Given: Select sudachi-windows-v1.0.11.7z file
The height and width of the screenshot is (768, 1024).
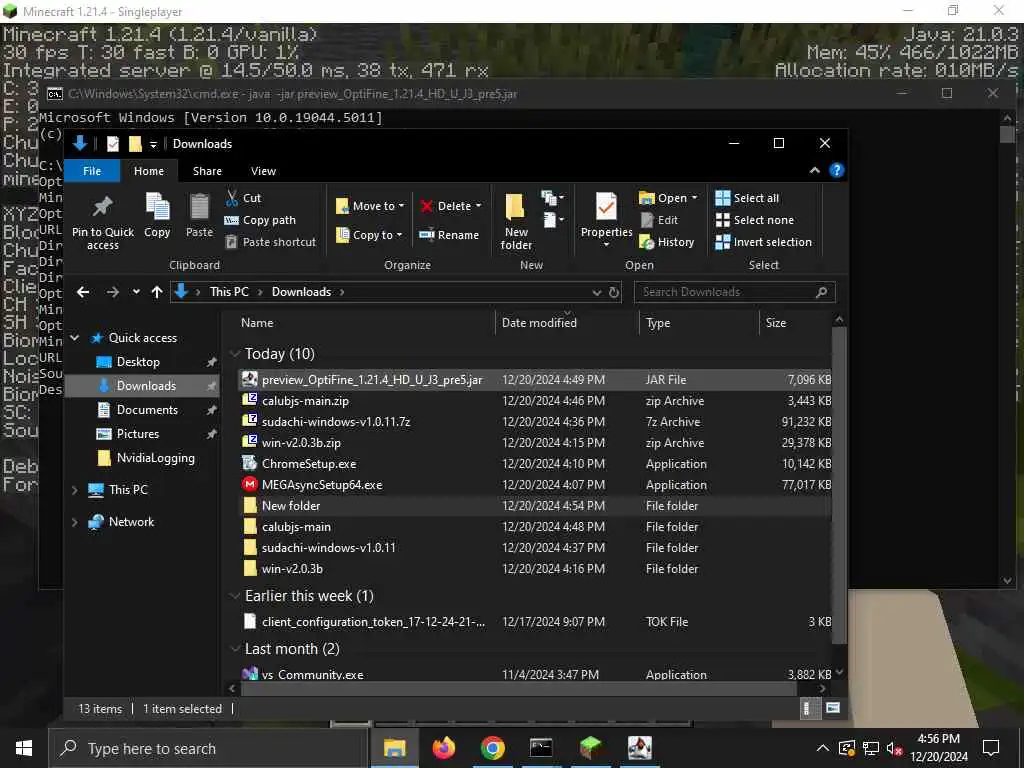Looking at the screenshot, I should coord(536,422).
